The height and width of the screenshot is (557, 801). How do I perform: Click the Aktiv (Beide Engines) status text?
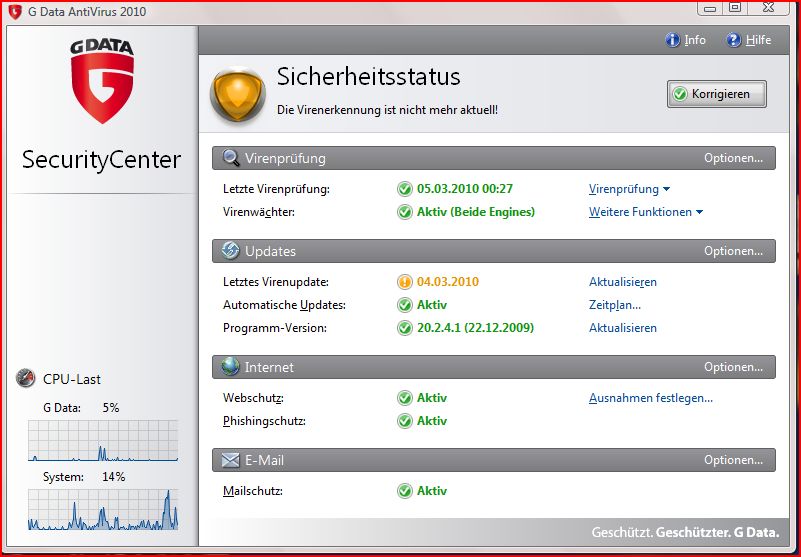click(476, 212)
